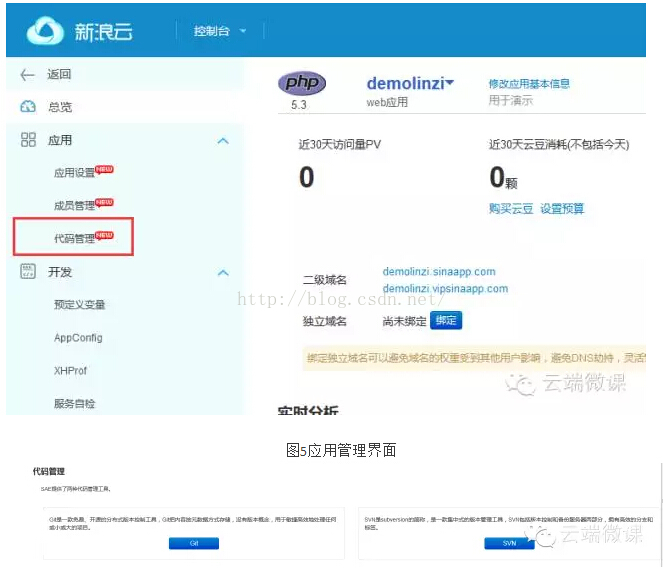Screen dimensions: 665x576
Task: Click the 近30天访问量PV label
Action: click(339, 145)
